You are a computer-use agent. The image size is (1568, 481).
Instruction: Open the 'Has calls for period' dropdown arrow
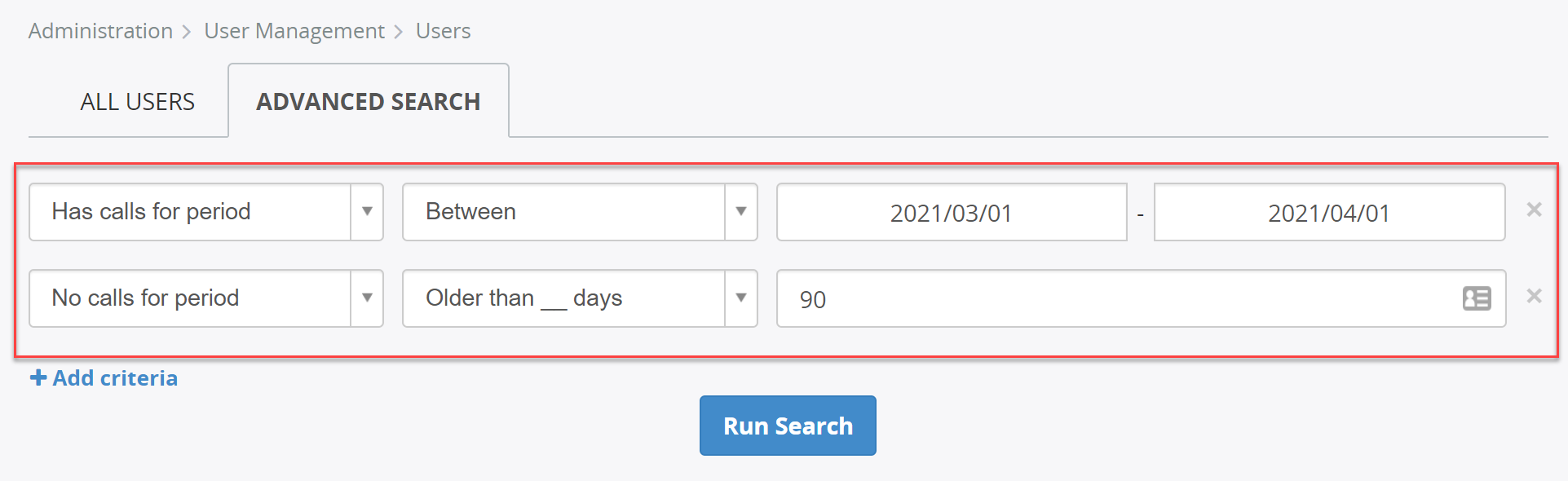tap(367, 212)
